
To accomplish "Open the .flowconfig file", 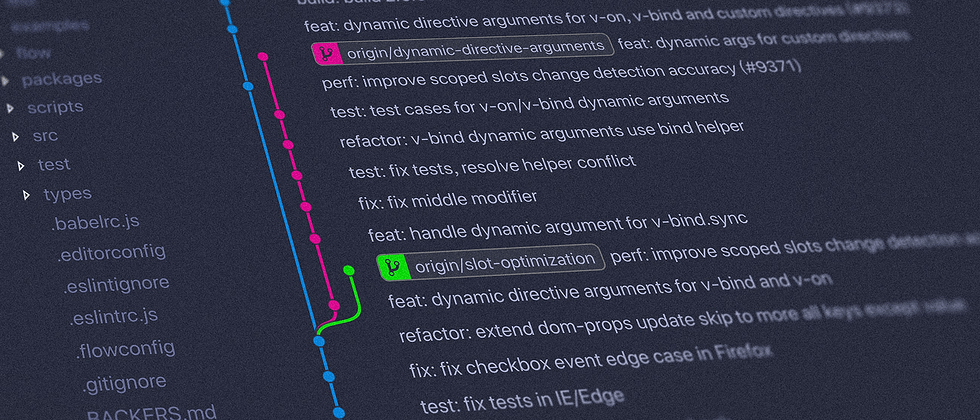I will tap(125, 350).
